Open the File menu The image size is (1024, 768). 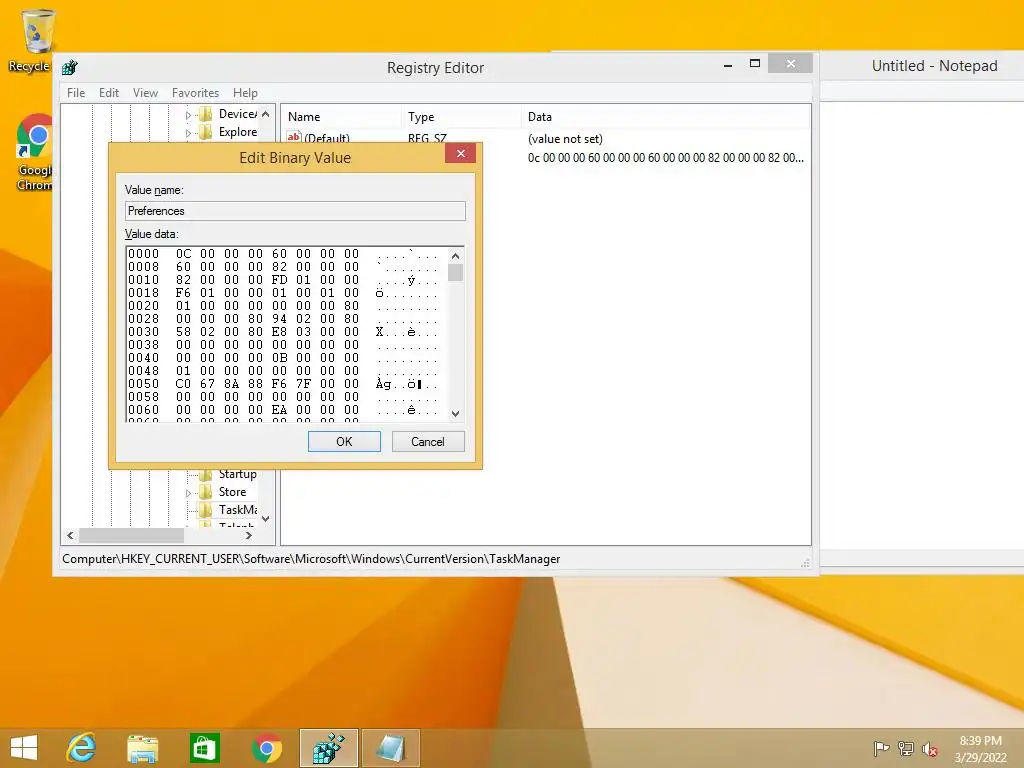pos(76,93)
